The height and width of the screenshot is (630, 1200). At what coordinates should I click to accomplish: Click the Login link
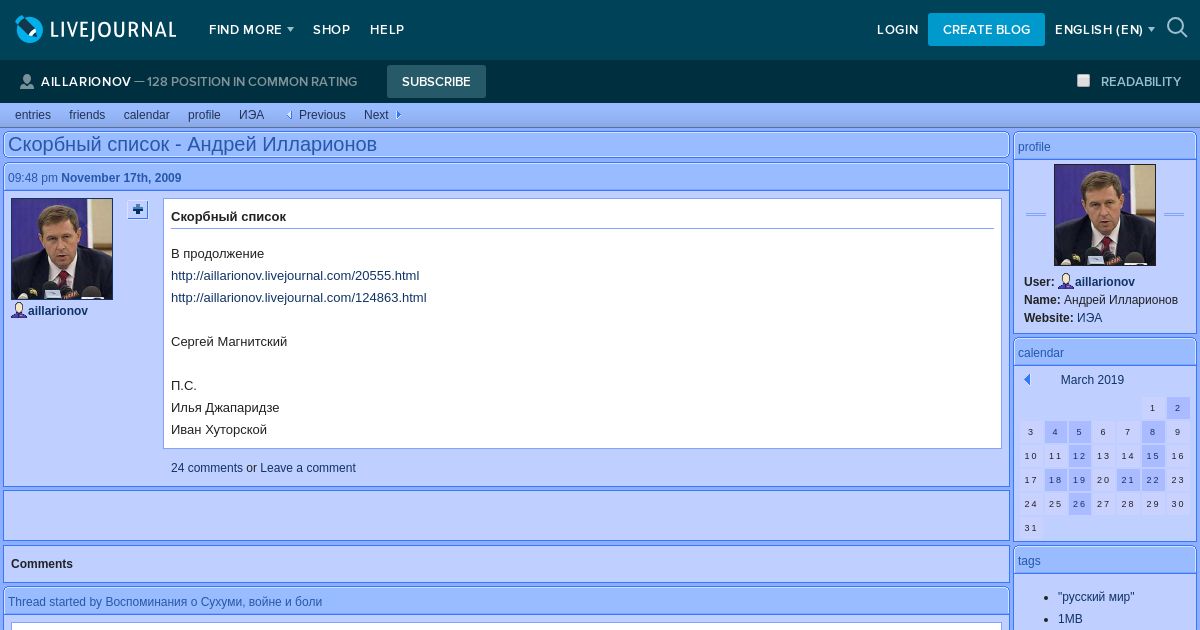click(897, 30)
